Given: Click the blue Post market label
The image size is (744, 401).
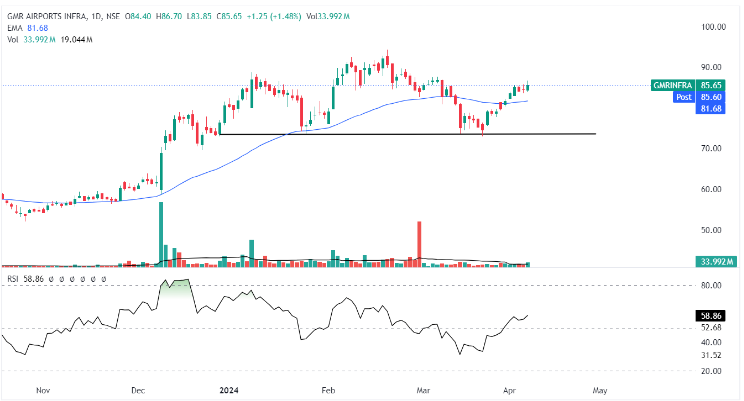Looking at the screenshot, I should [x=685, y=97].
